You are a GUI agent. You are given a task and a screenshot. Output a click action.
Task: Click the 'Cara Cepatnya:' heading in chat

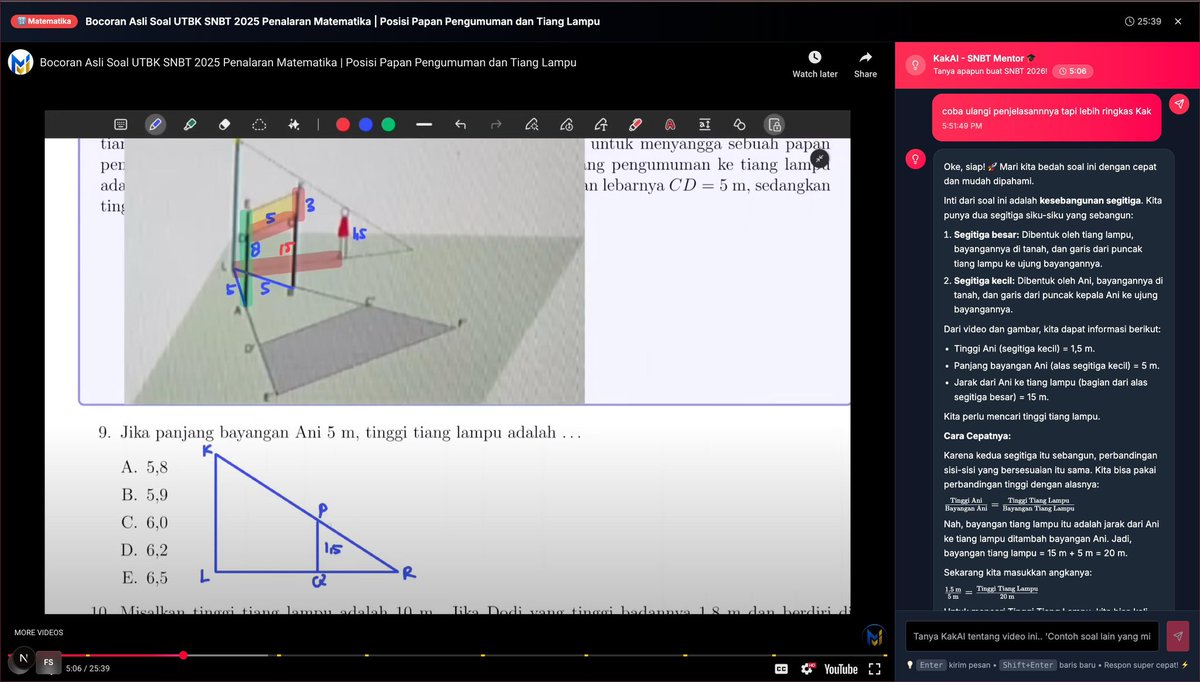pos(978,436)
